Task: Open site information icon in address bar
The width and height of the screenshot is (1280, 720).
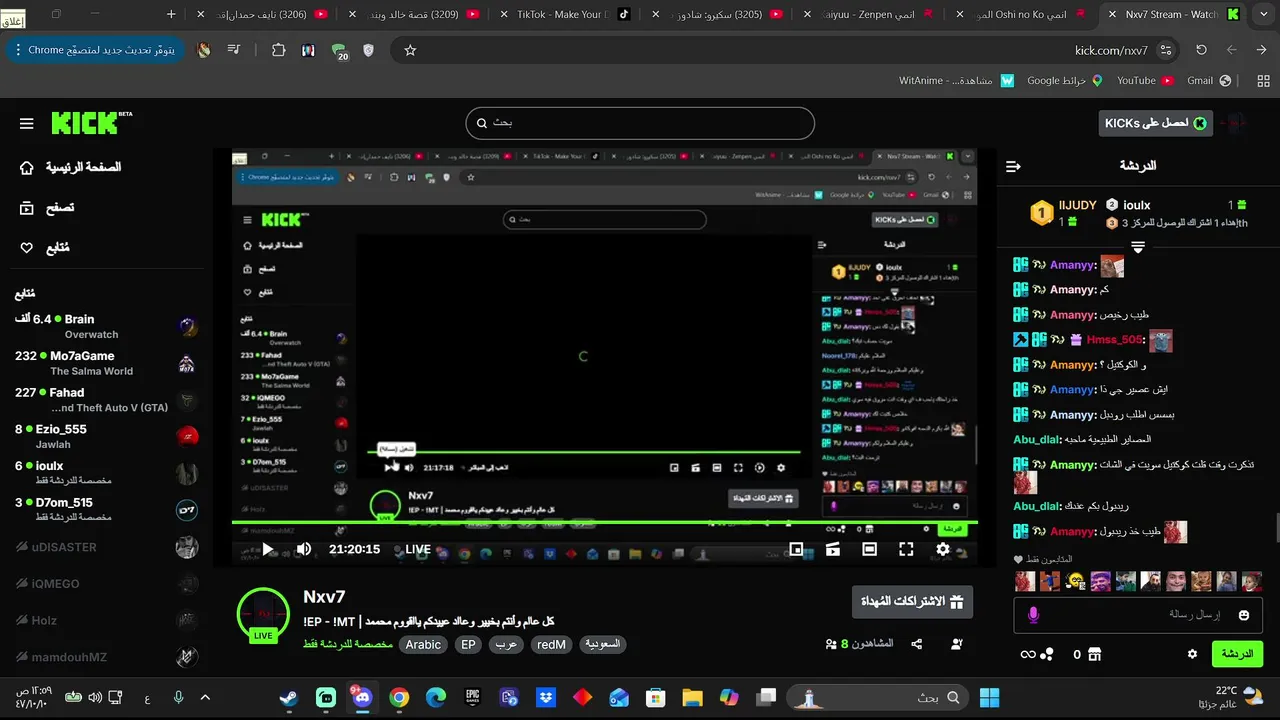Action: click(1166, 50)
